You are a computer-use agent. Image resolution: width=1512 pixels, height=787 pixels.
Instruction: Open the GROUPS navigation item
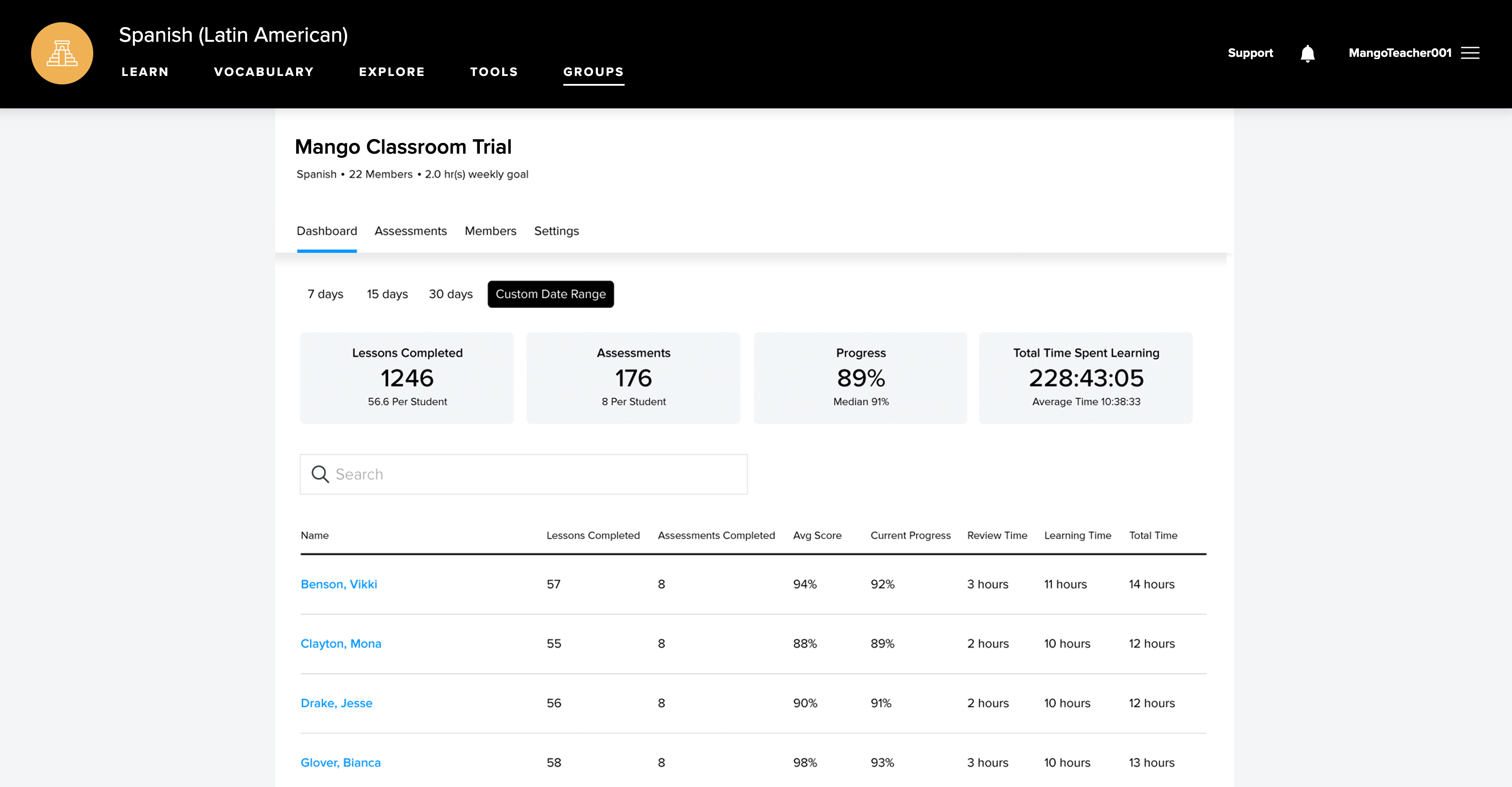point(594,72)
